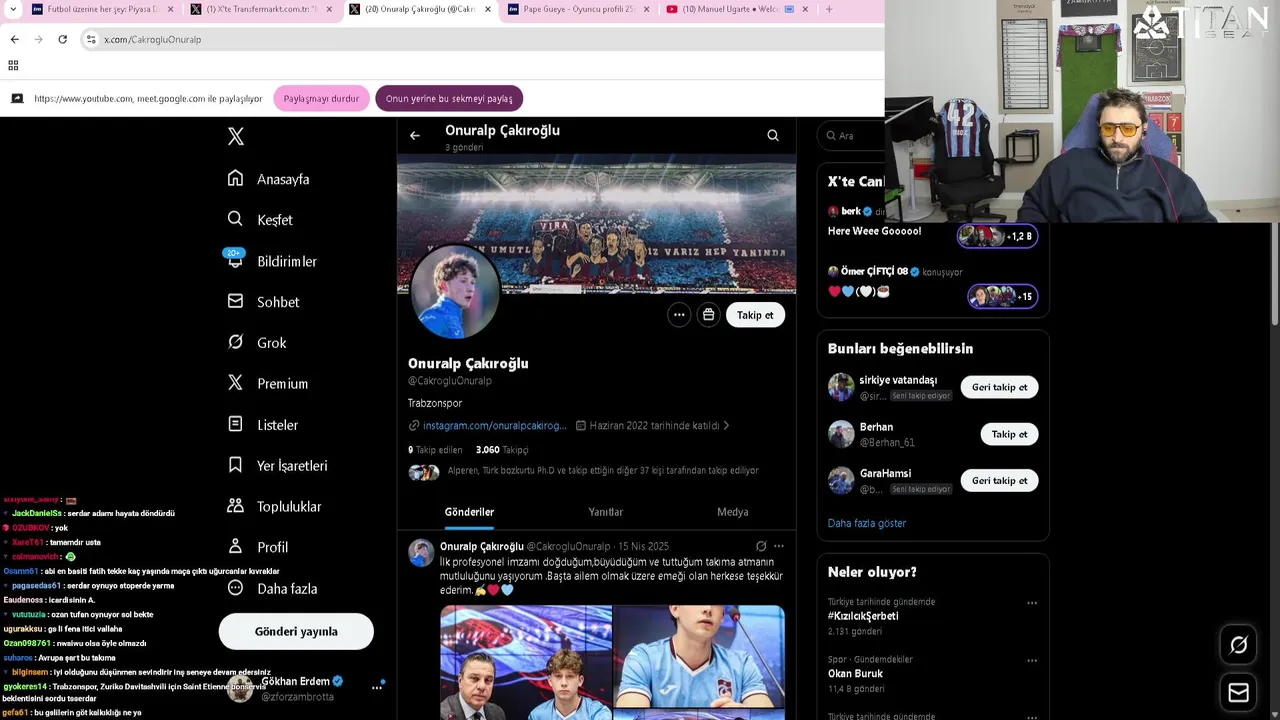Viewport: 1280px width, 720px height.
Task: Reload page in Chrome toolbar
Action: tap(62, 39)
